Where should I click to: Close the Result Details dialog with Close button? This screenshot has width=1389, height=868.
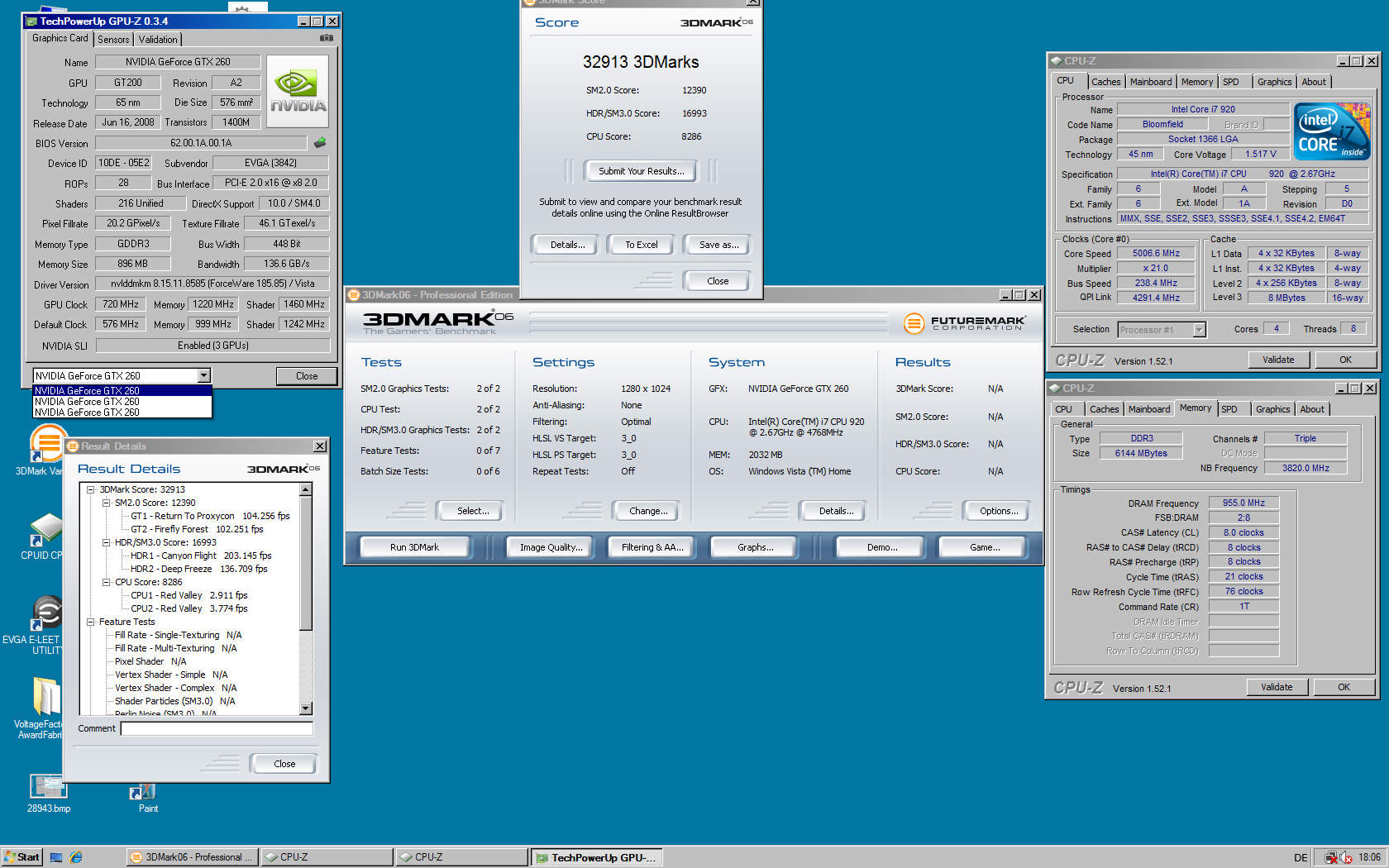tap(284, 764)
